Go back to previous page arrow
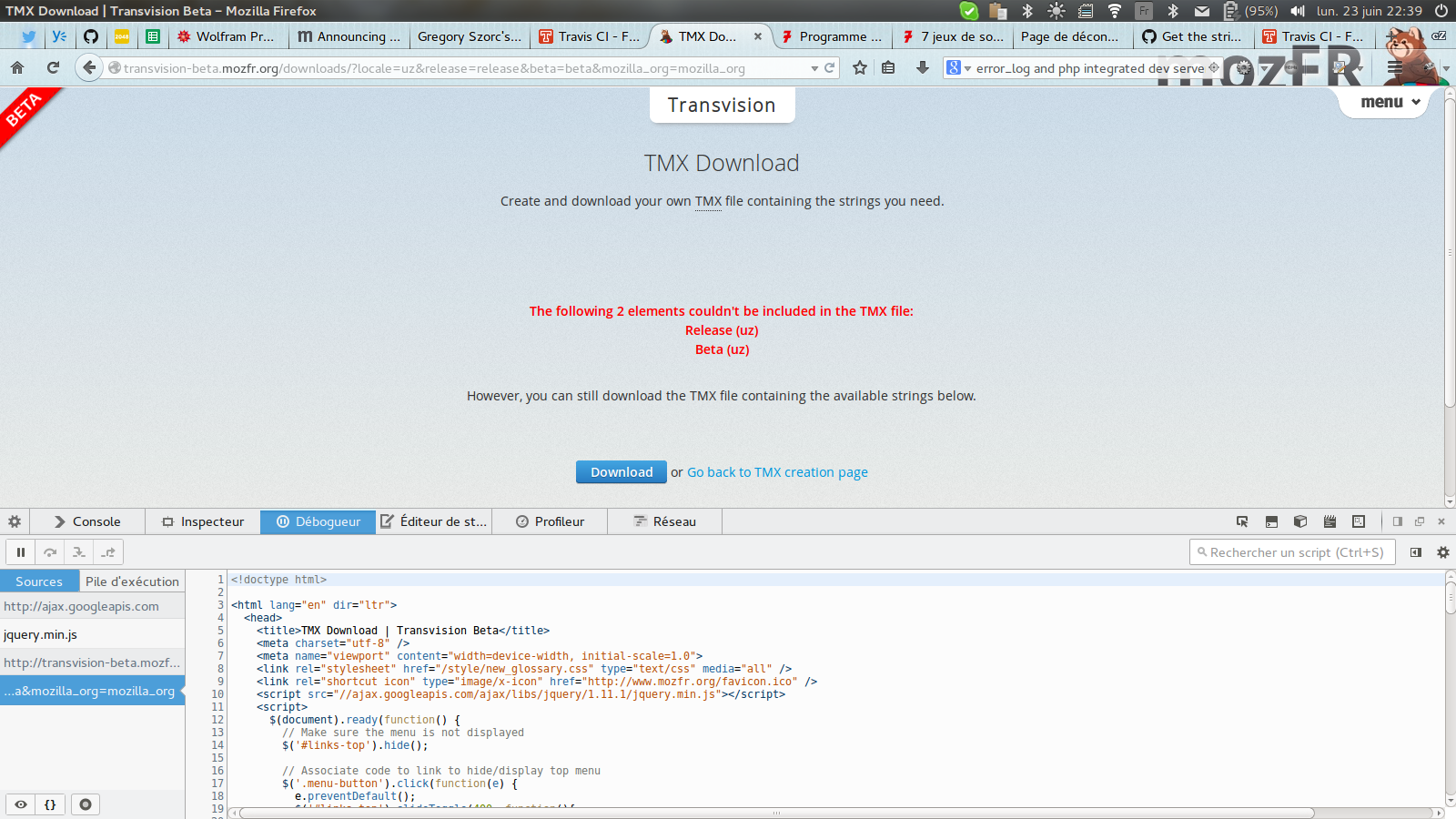Image resolution: width=1456 pixels, height=819 pixels. pos(88,68)
